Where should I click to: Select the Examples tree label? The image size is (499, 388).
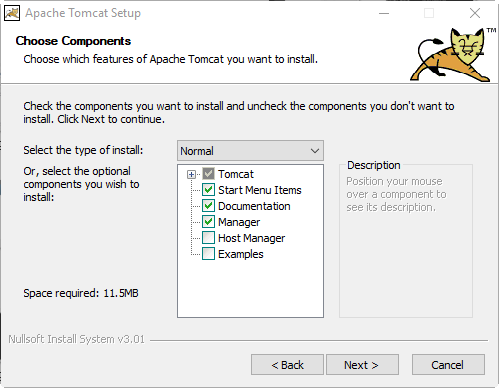tap(241, 254)
